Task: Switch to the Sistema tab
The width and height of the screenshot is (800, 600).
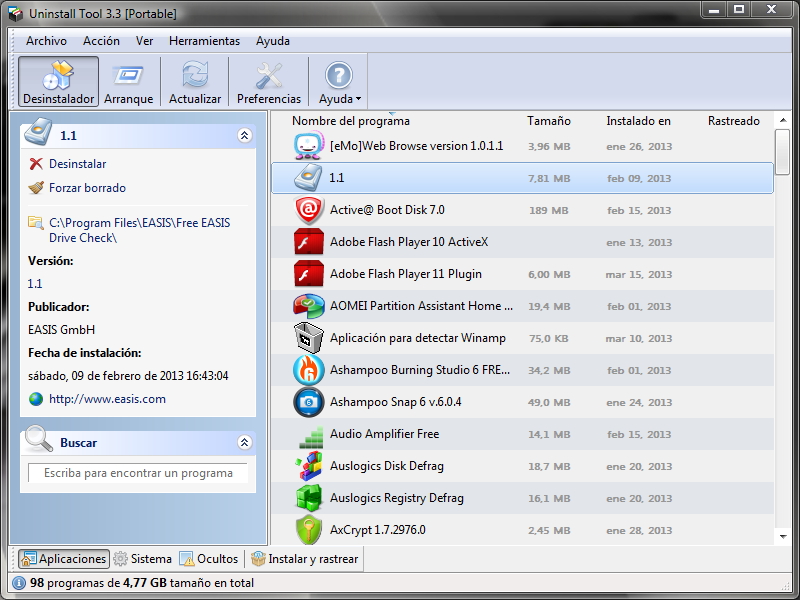Action: 143,559
